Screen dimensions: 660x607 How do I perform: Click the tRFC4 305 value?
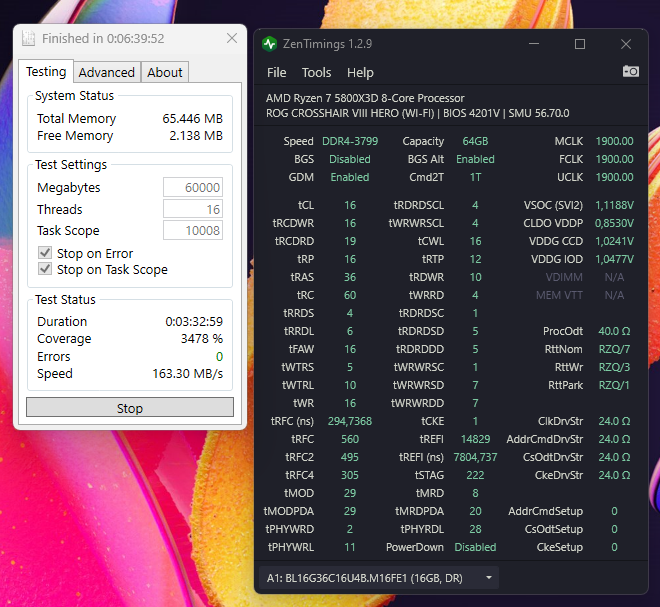(x=350, y=475)
